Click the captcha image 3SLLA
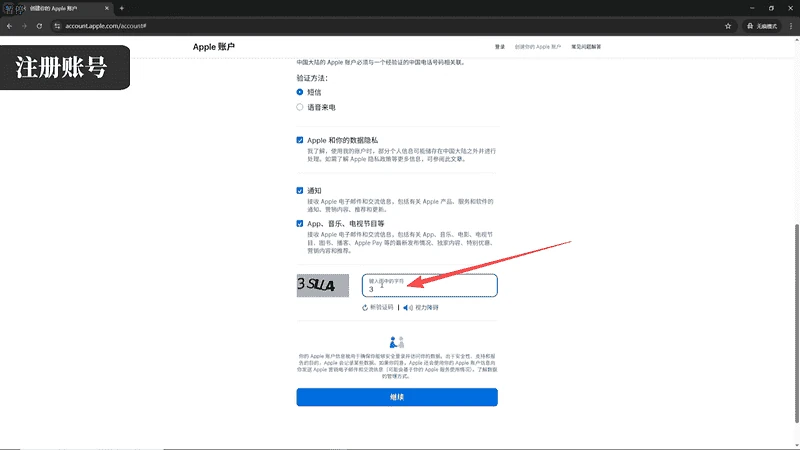800x450 pixels. pyautogui.click(x=323, y=286)
